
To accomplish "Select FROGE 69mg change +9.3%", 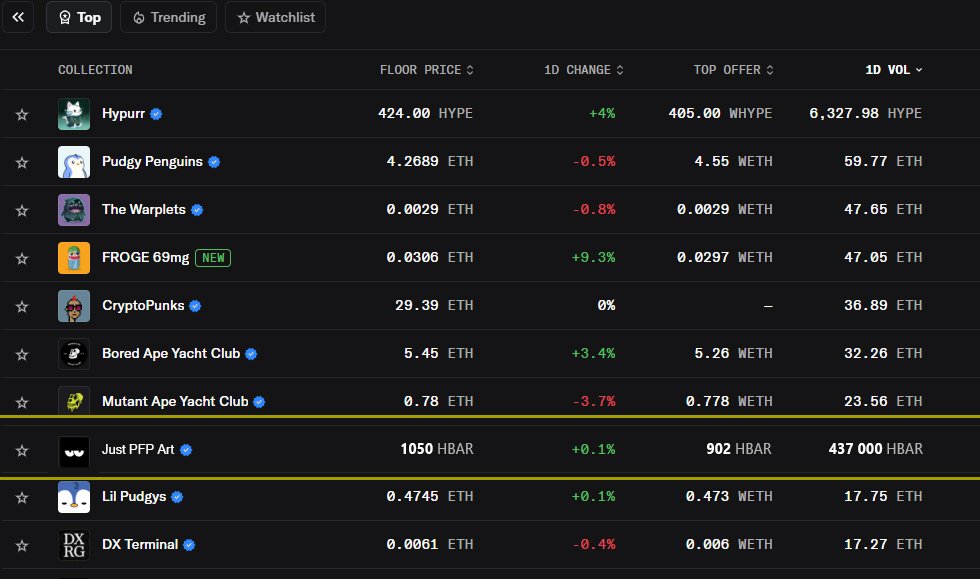I will [x=593, y=257].
